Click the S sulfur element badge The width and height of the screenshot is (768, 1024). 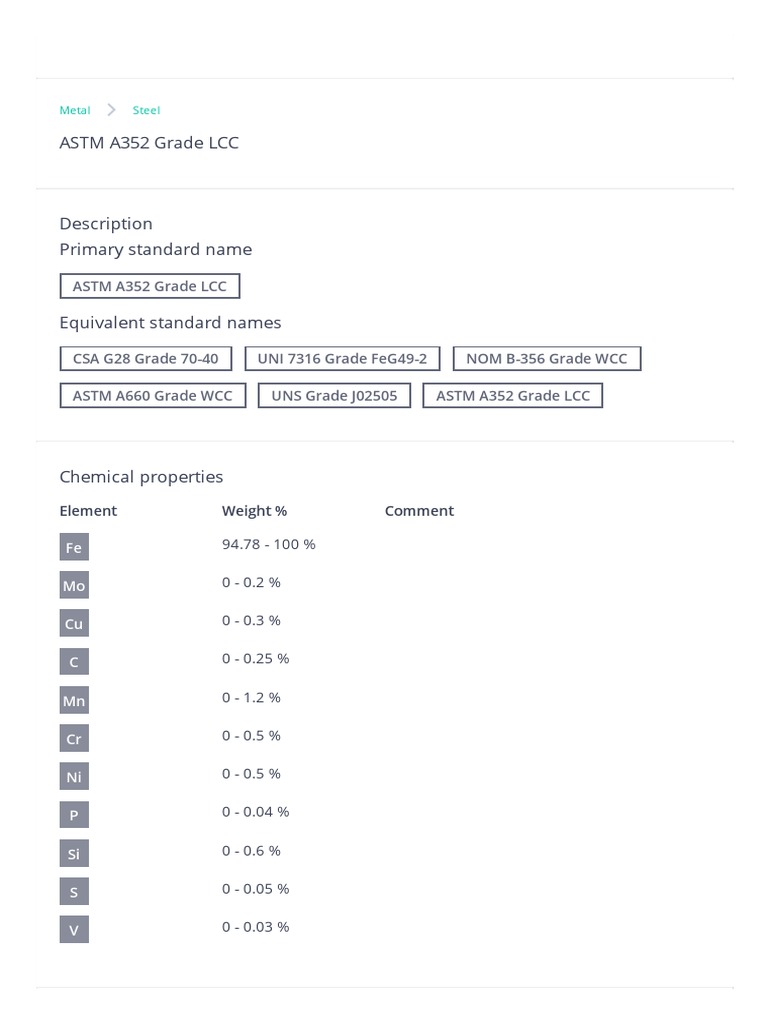click(x=74, y=891)
